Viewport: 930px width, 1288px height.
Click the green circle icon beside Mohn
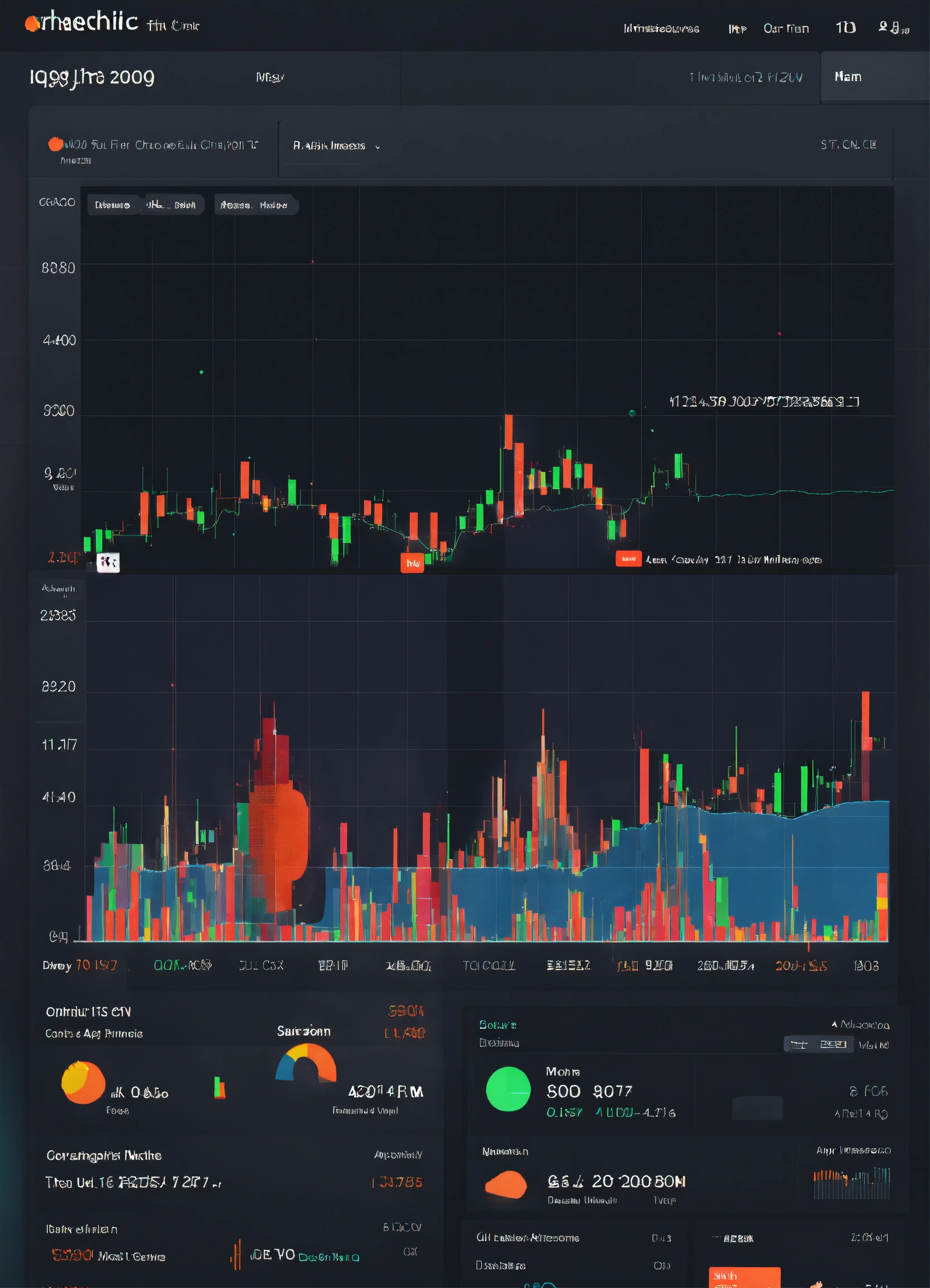pos(507,1088)
